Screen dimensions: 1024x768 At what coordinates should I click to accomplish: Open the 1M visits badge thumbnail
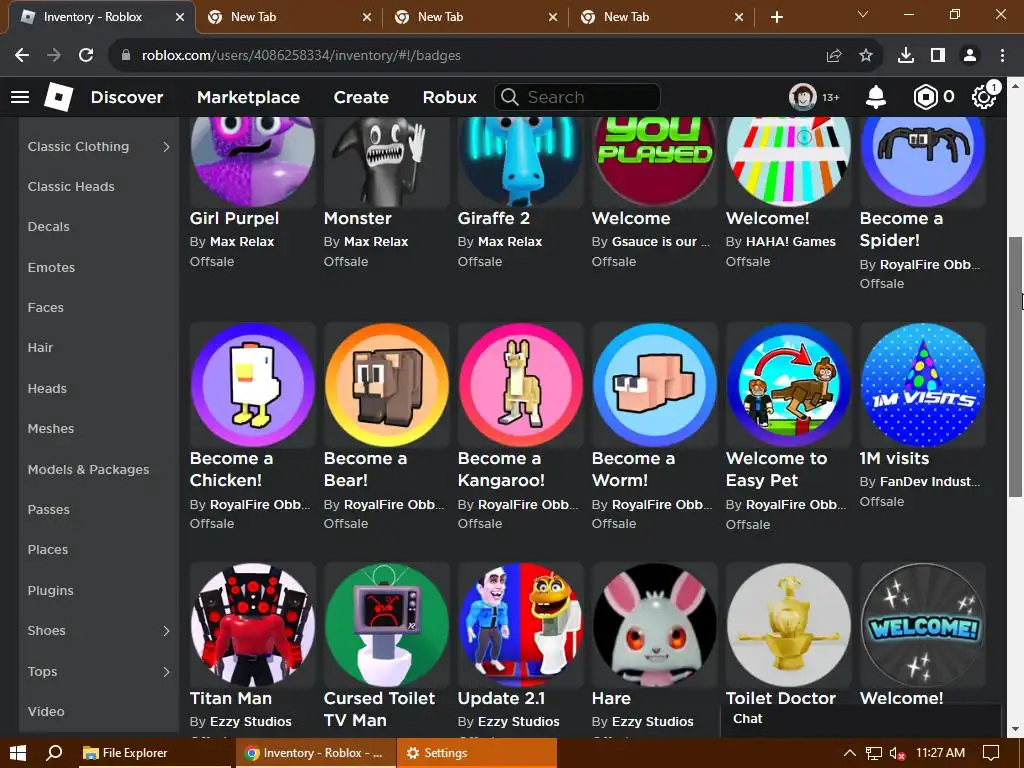(x=922, y=385)
